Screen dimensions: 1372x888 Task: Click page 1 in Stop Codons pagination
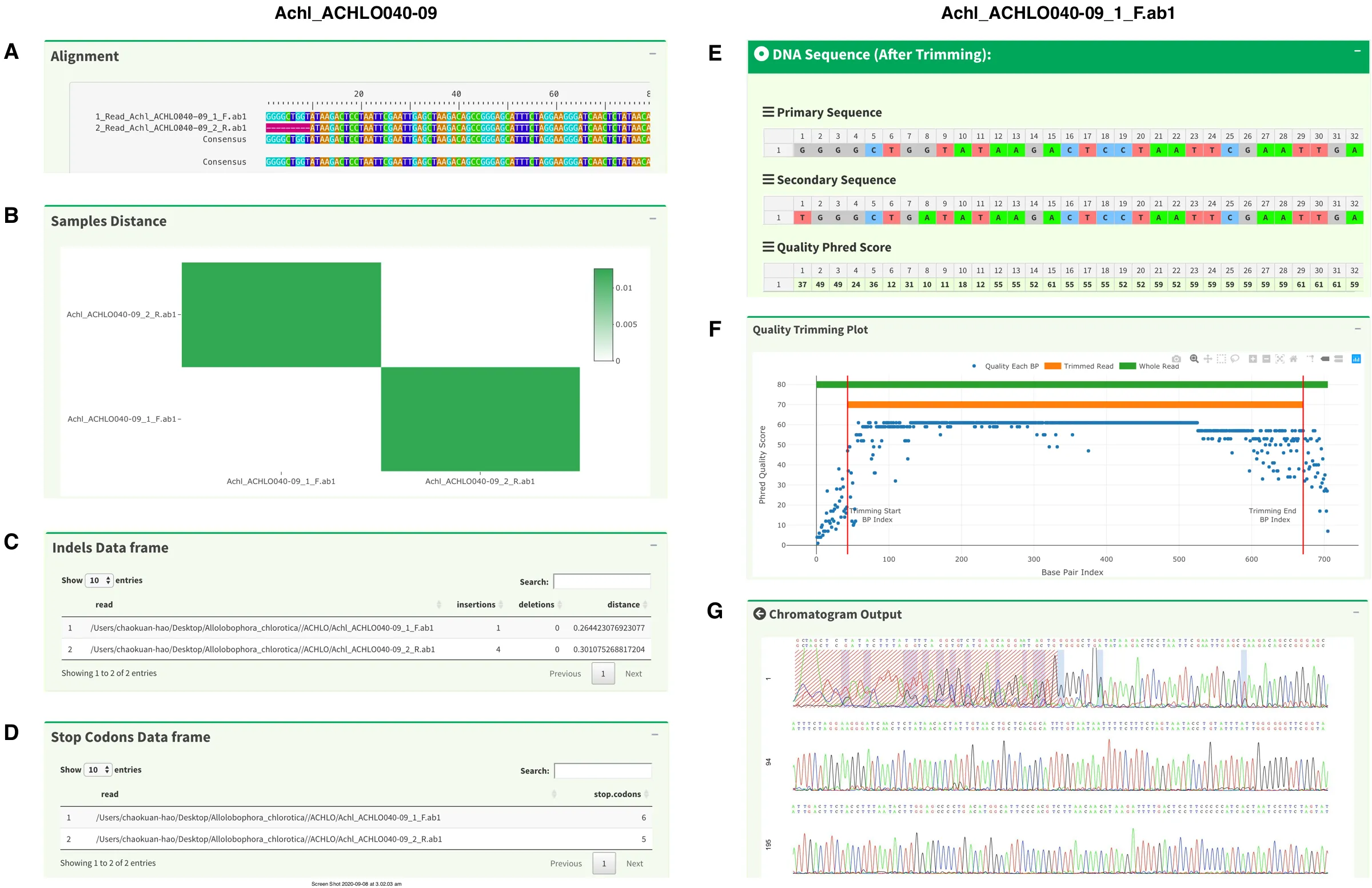point(604,863)
